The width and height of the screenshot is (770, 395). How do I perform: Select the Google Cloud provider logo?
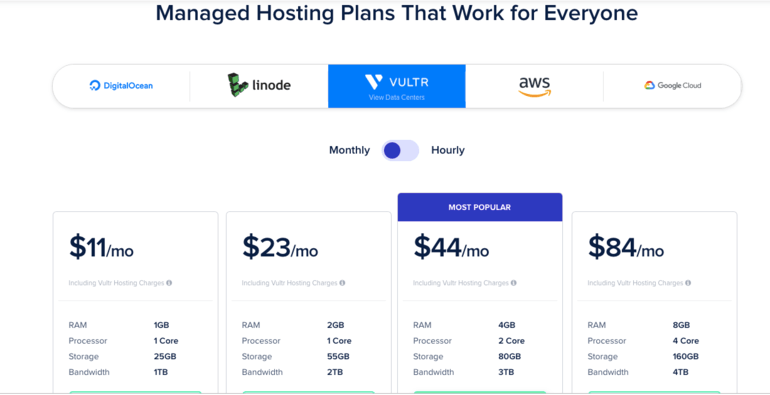672,85
